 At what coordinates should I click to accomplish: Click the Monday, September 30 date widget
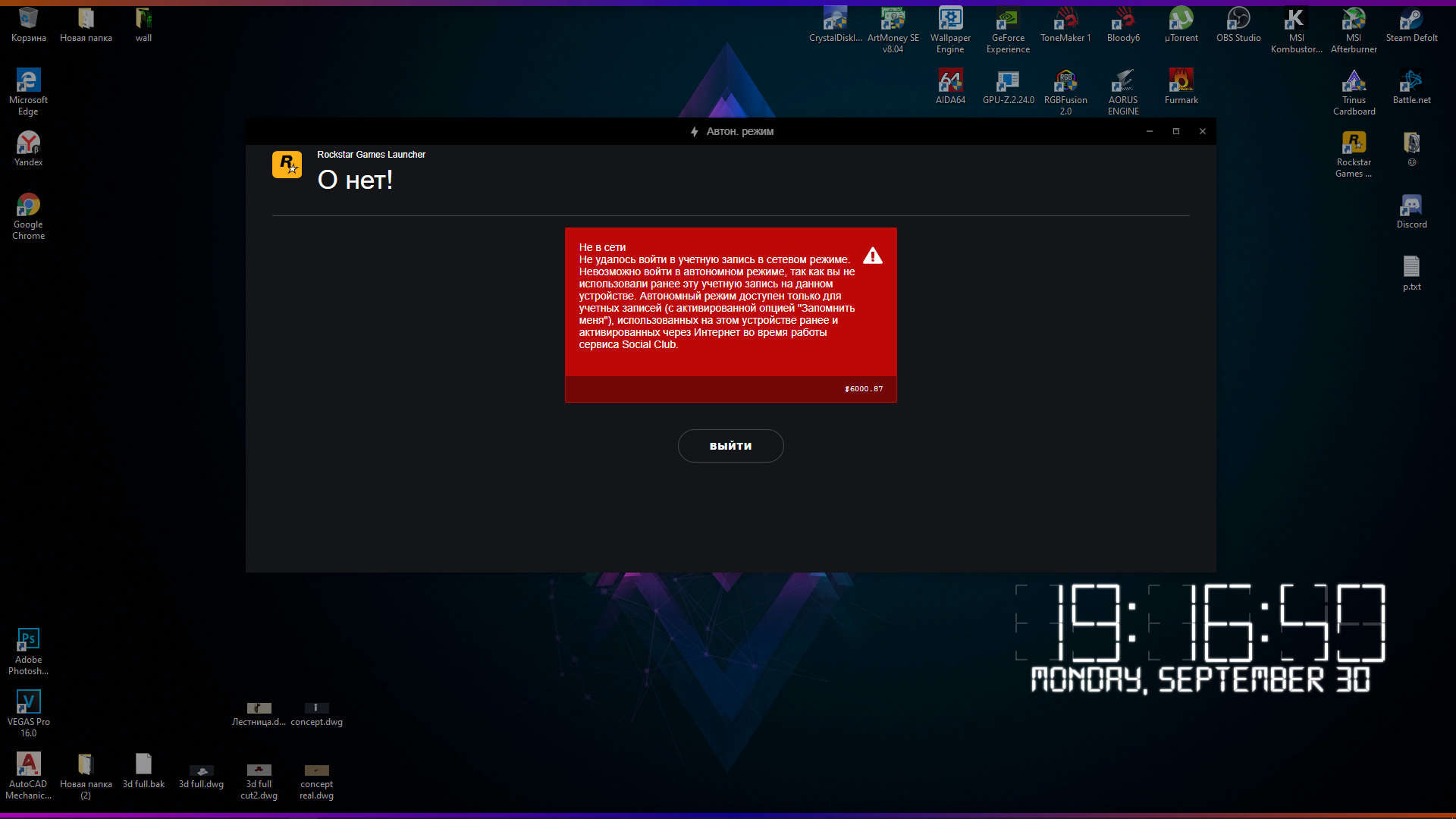1201,680
